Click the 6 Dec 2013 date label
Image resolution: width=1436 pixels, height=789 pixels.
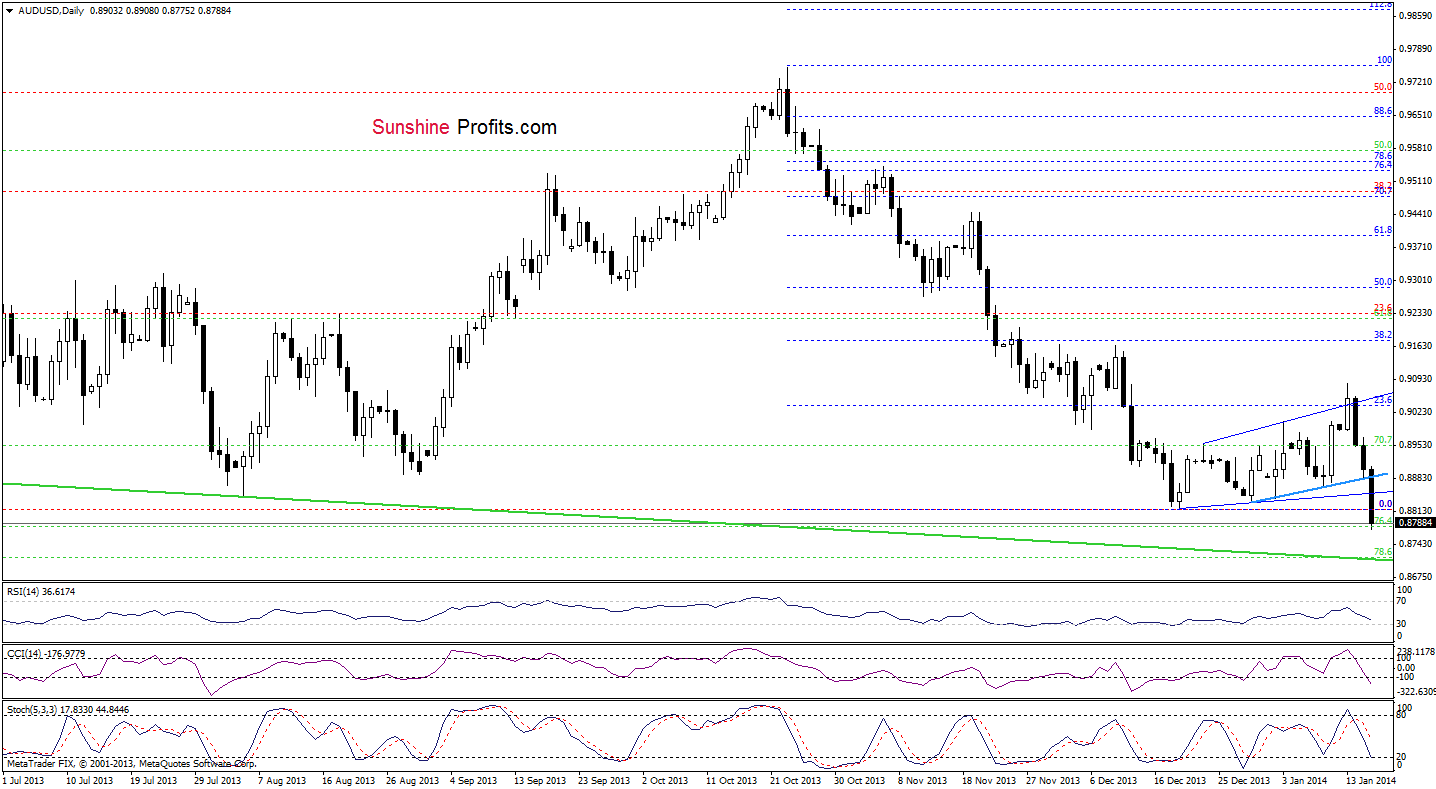[1113, 779]
